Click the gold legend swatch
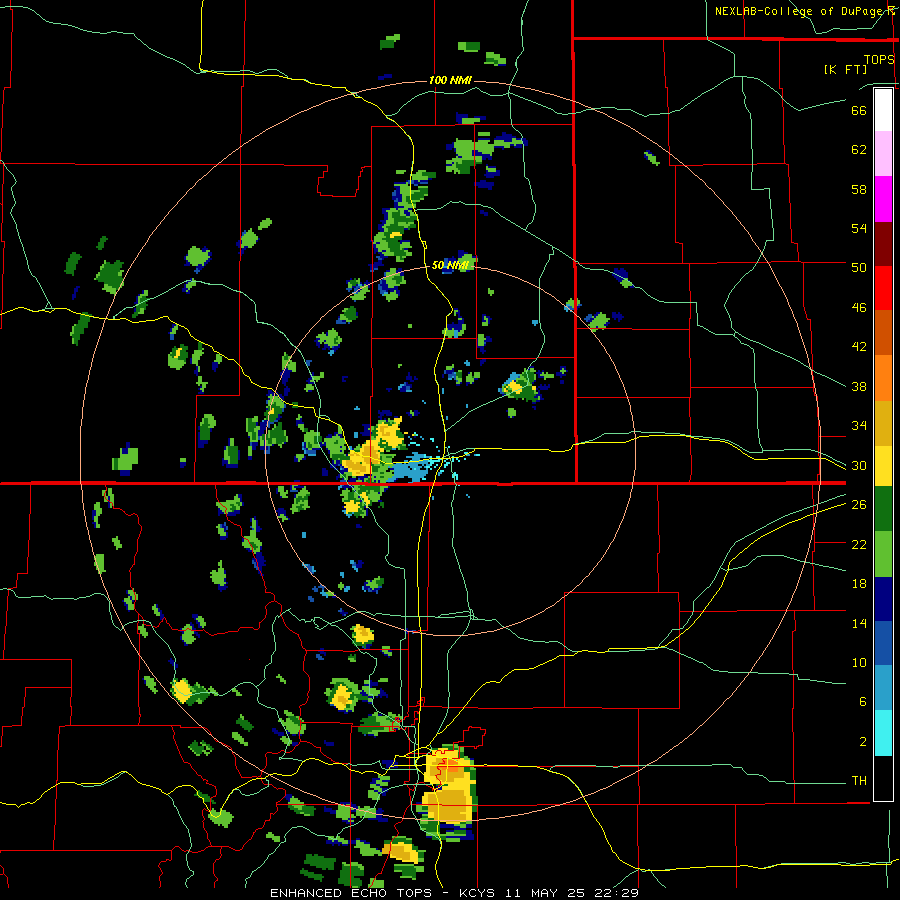The width and height of the screenshot is (900, 900). pyautogui.click(x=883, y=422)
